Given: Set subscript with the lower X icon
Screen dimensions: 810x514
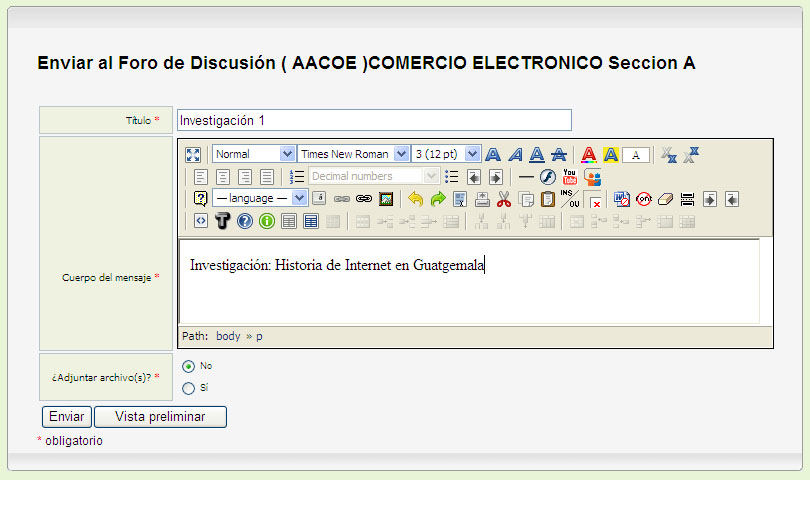Looking at the screenshot, I should coord(669,154).
